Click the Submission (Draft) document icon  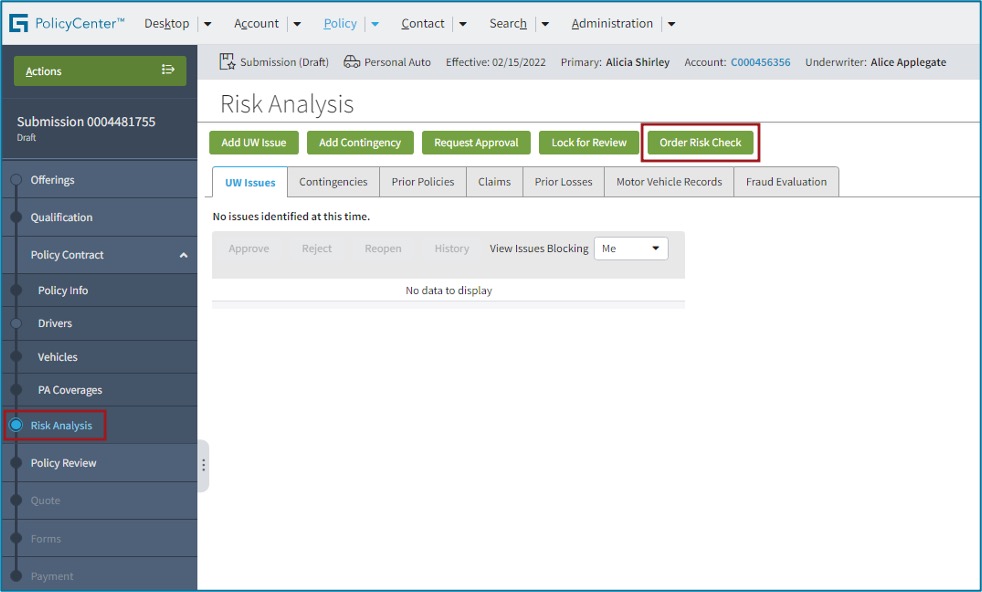click(x=228, y=60)
